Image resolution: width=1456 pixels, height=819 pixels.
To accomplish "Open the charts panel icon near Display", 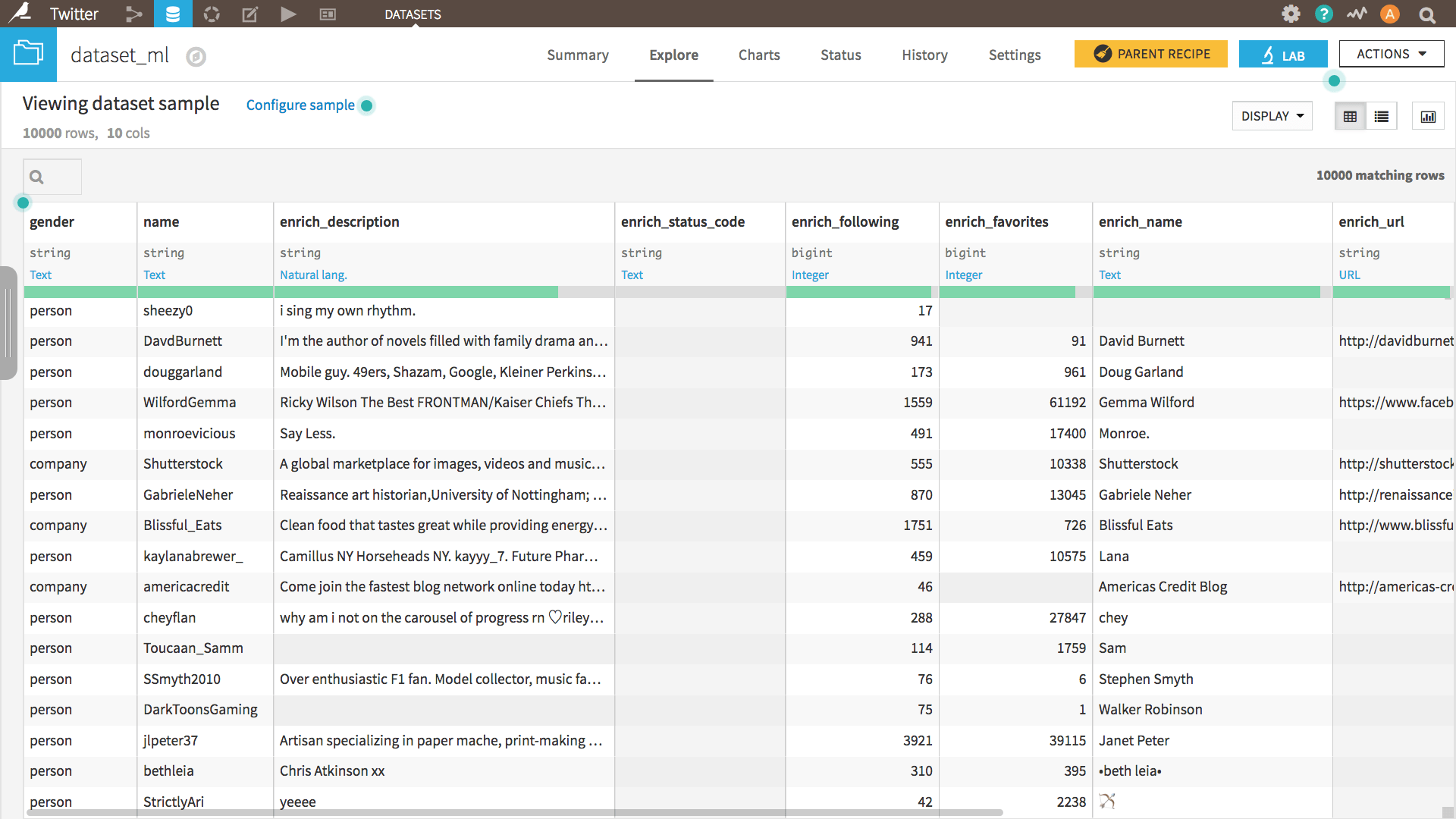I will [x=1429, y=116].
